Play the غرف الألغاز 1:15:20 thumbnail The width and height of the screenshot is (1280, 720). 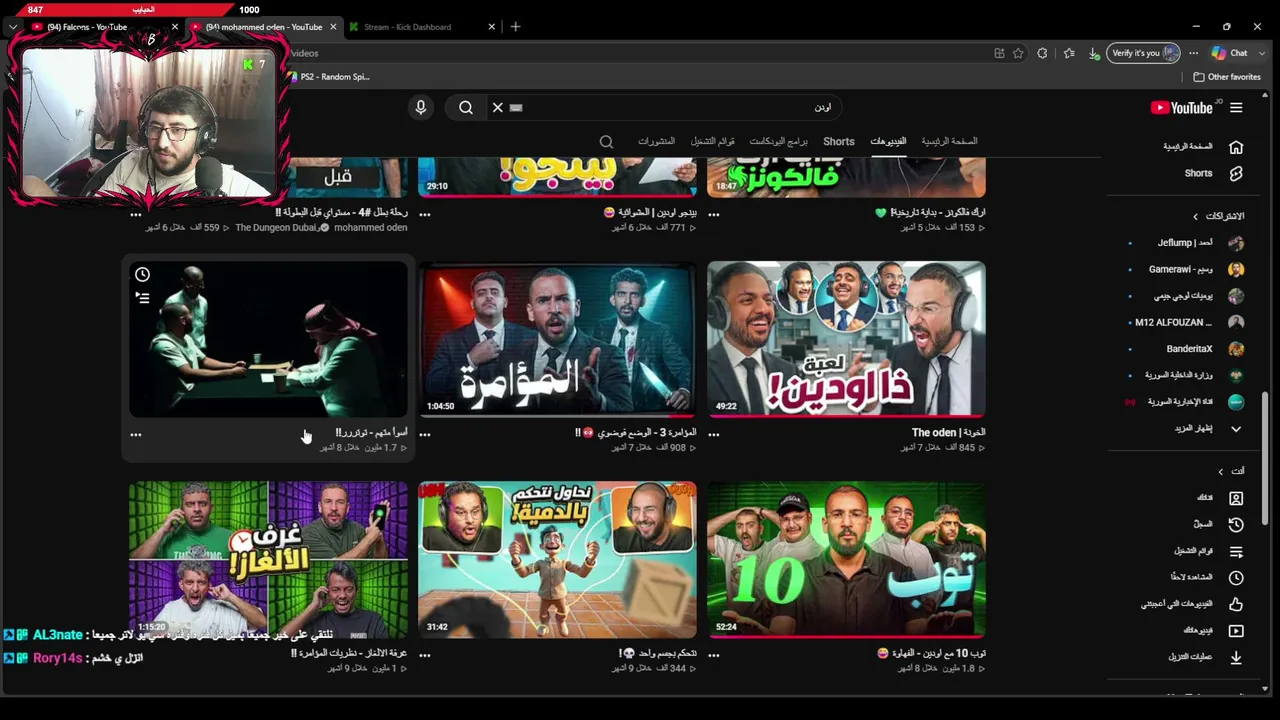[x=268, y=560]
